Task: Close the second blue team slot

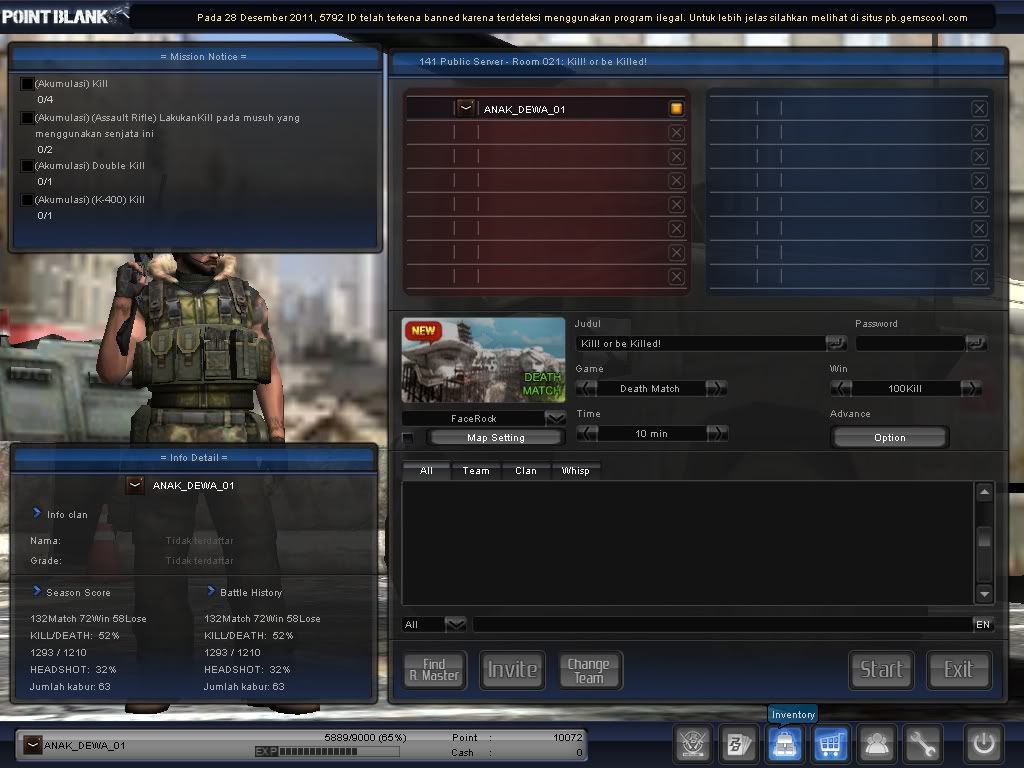Action: (x=979, y=133)
